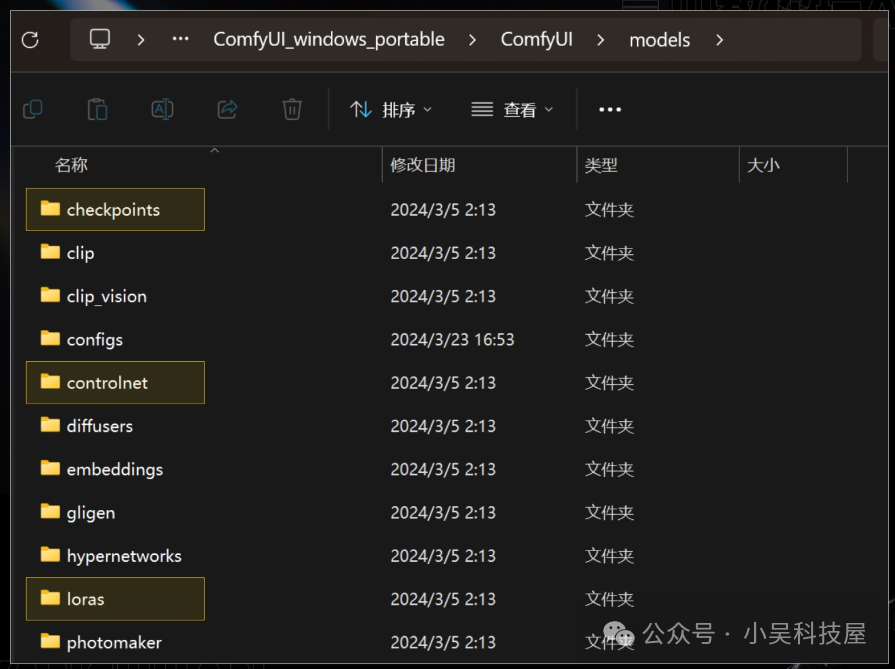Open the 排序 sort dropdown
Viewport: 895px width, 669px height.
(x=390, y=109)
